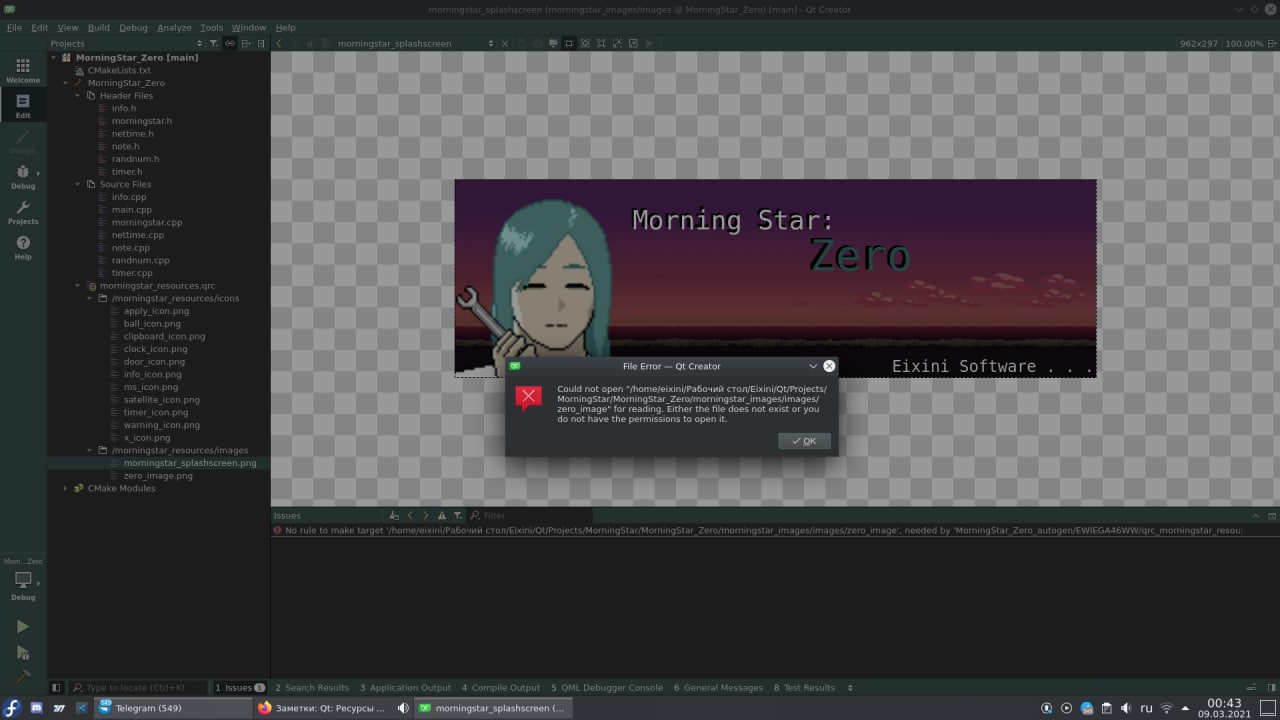Select morningstar_splashscreen.png tree item

[190, 463]
